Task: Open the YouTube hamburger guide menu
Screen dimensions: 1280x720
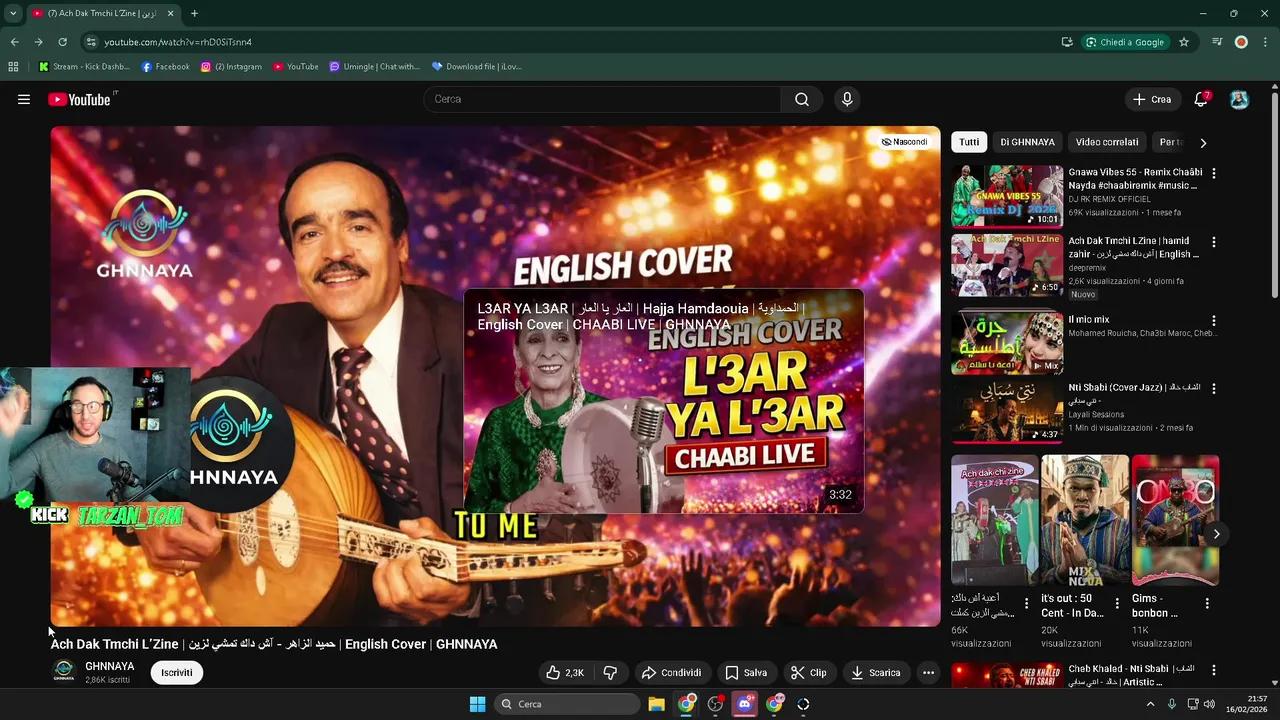Action: [24, 99]
